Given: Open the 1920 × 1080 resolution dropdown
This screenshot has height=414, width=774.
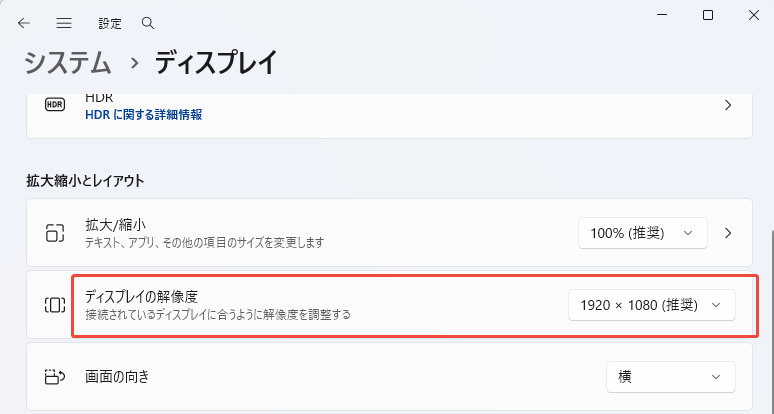Looking at the screenshot, I should coord(651,305).
